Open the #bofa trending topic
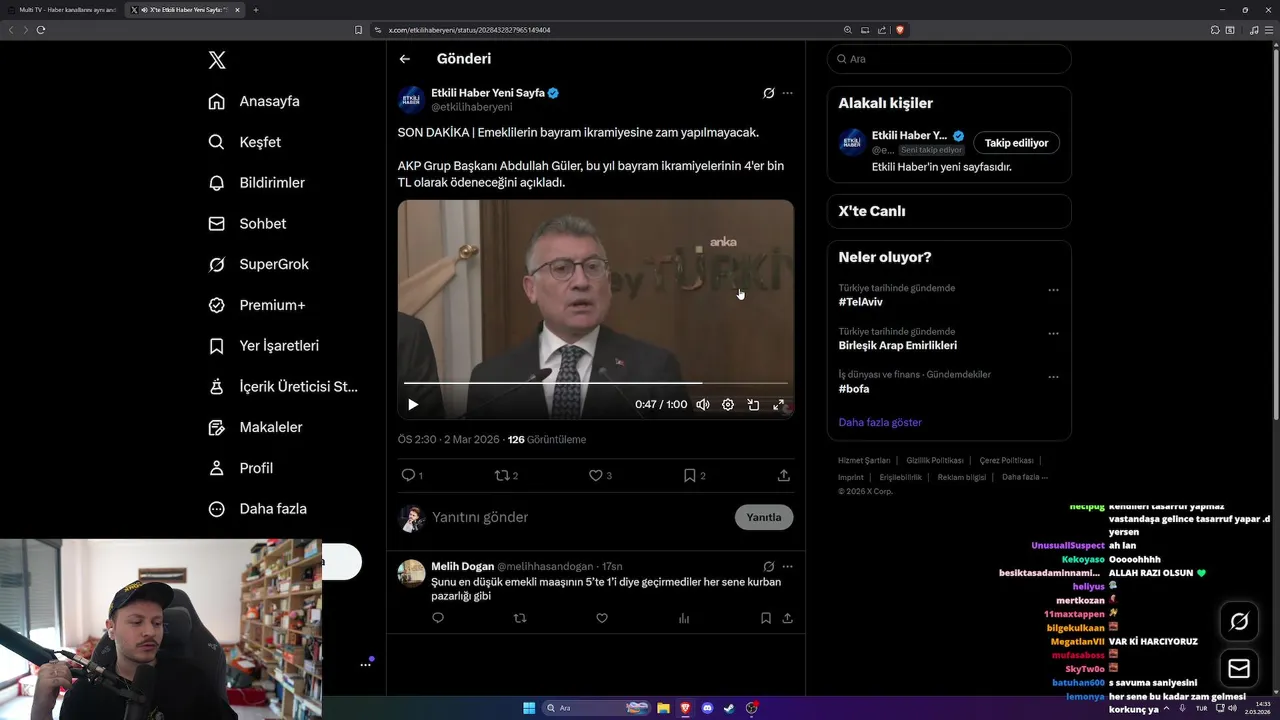Screen dimensions: 1280x720 click(854, 389)
